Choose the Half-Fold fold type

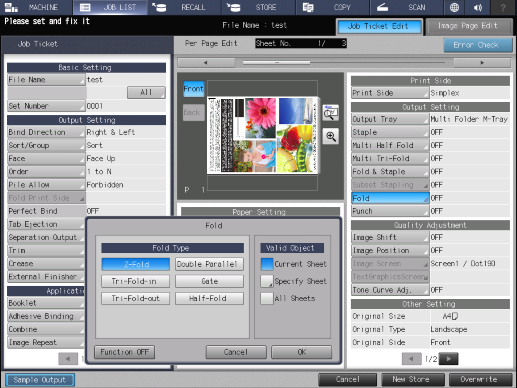(209, 298)
